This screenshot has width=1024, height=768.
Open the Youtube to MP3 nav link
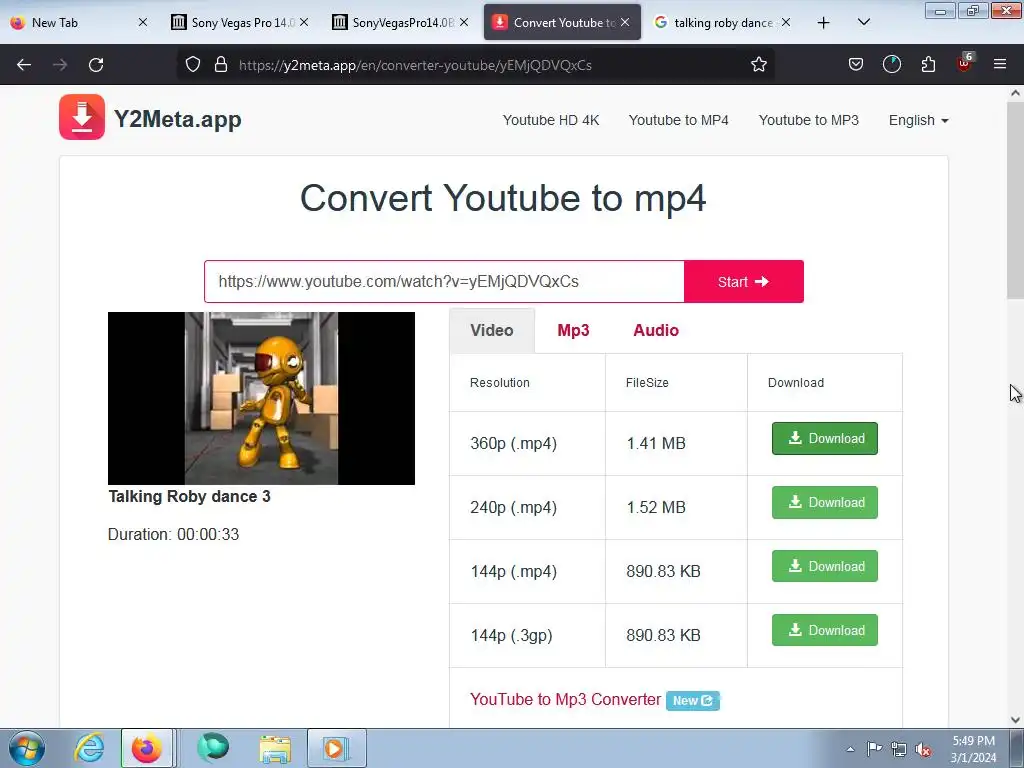click(x=808, y=120)
